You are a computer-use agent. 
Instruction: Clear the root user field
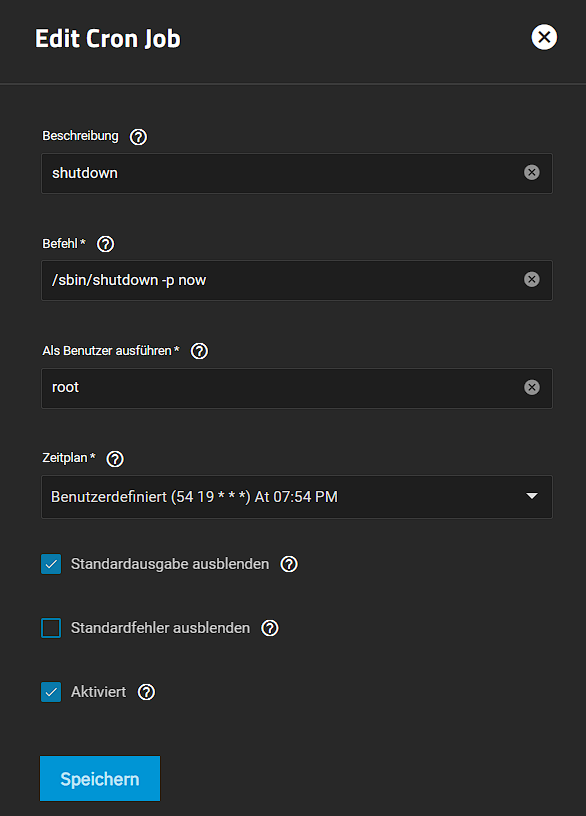click(531, 387)
